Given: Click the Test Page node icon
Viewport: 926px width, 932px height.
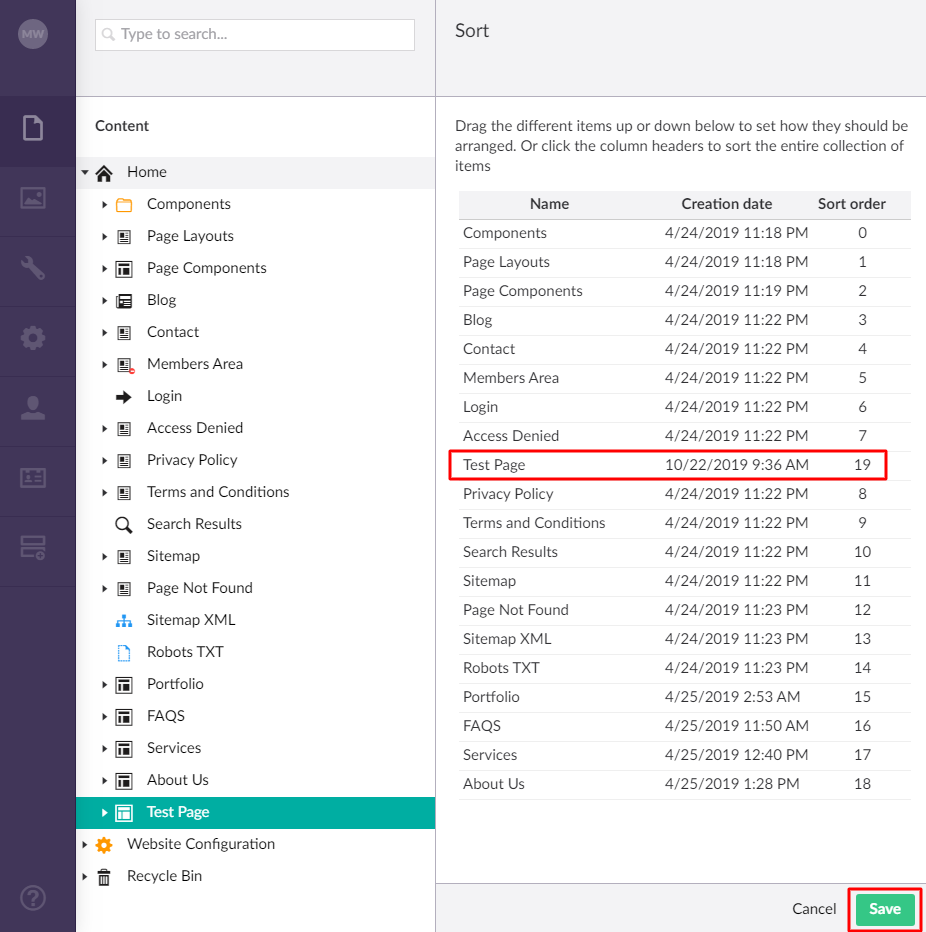Looking at the screenshot, I should tap(124, 813).
